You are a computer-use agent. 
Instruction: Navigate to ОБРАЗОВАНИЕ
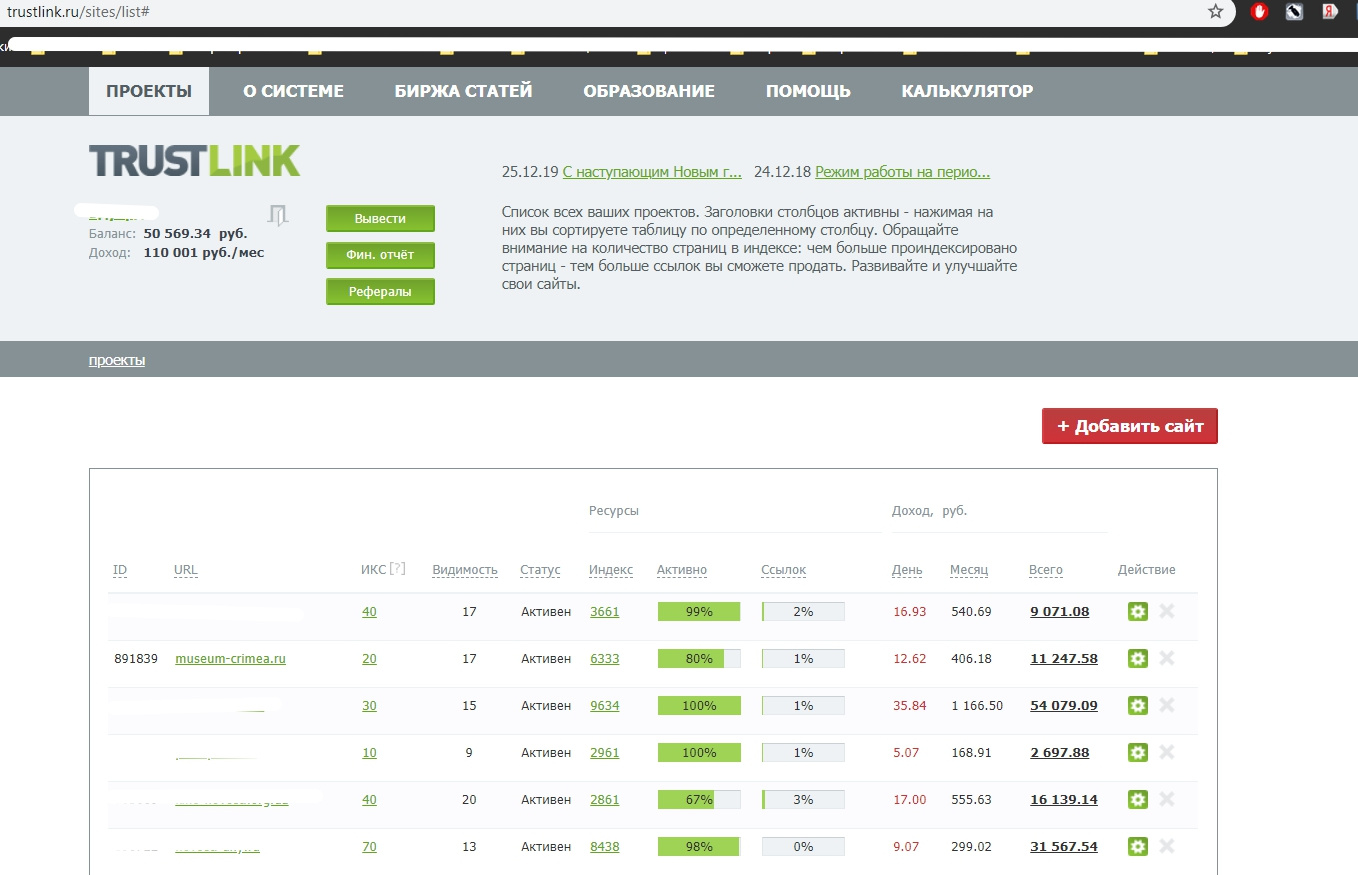point(649,91)
